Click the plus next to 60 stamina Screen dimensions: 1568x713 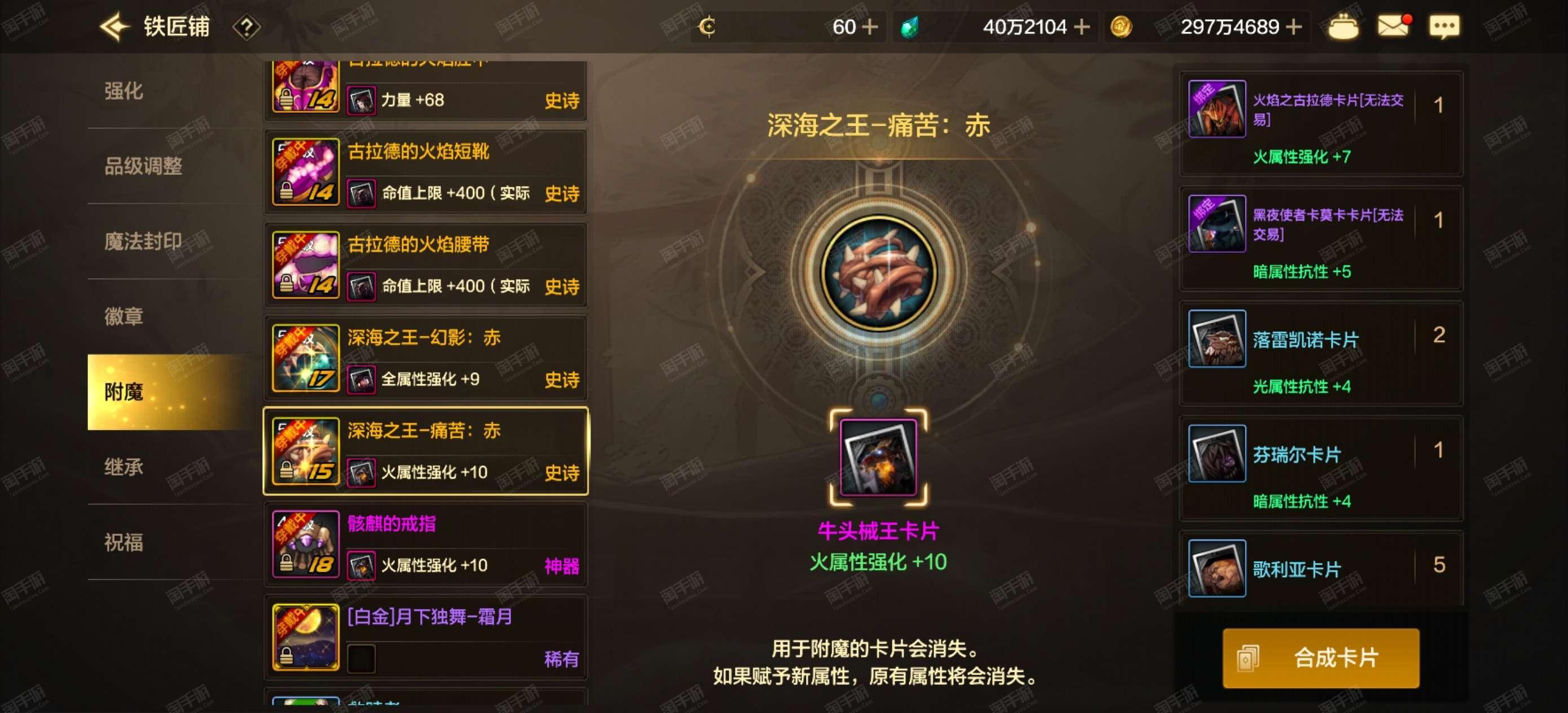tap(870, 27)
